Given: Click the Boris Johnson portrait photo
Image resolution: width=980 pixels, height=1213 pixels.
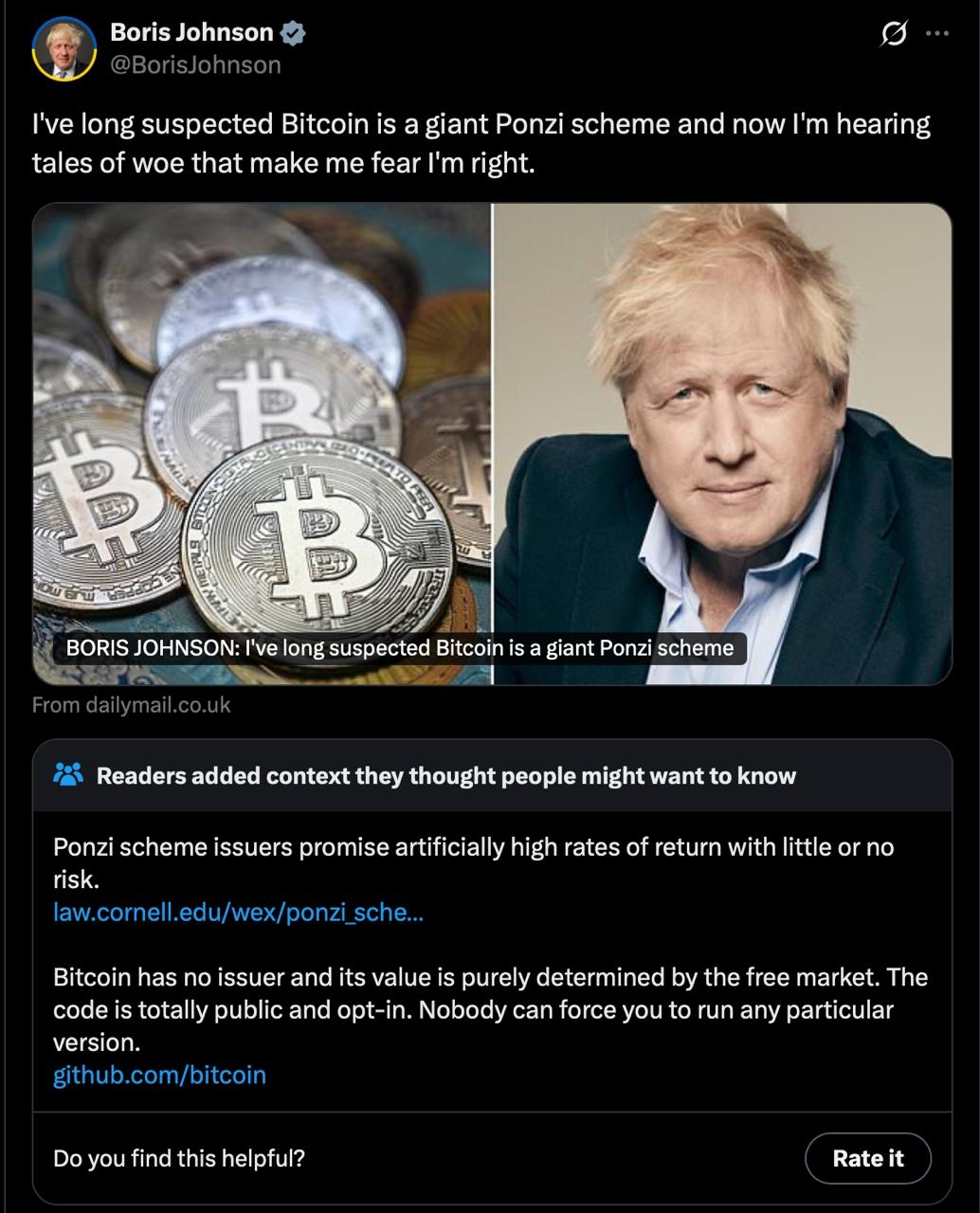Looking at the screenshot, I should (722, 444).
